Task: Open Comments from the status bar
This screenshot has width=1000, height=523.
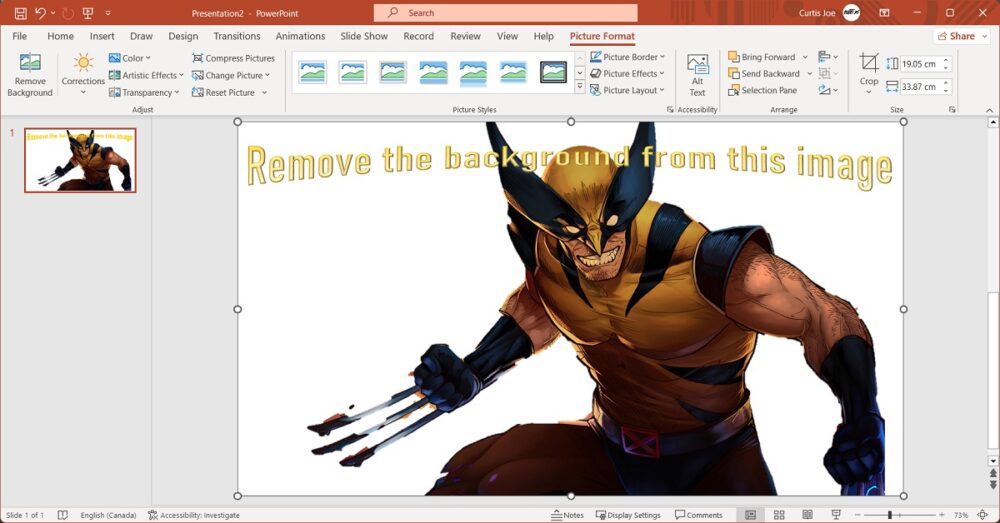Action: pyautogui.click(x=698, y=515)
